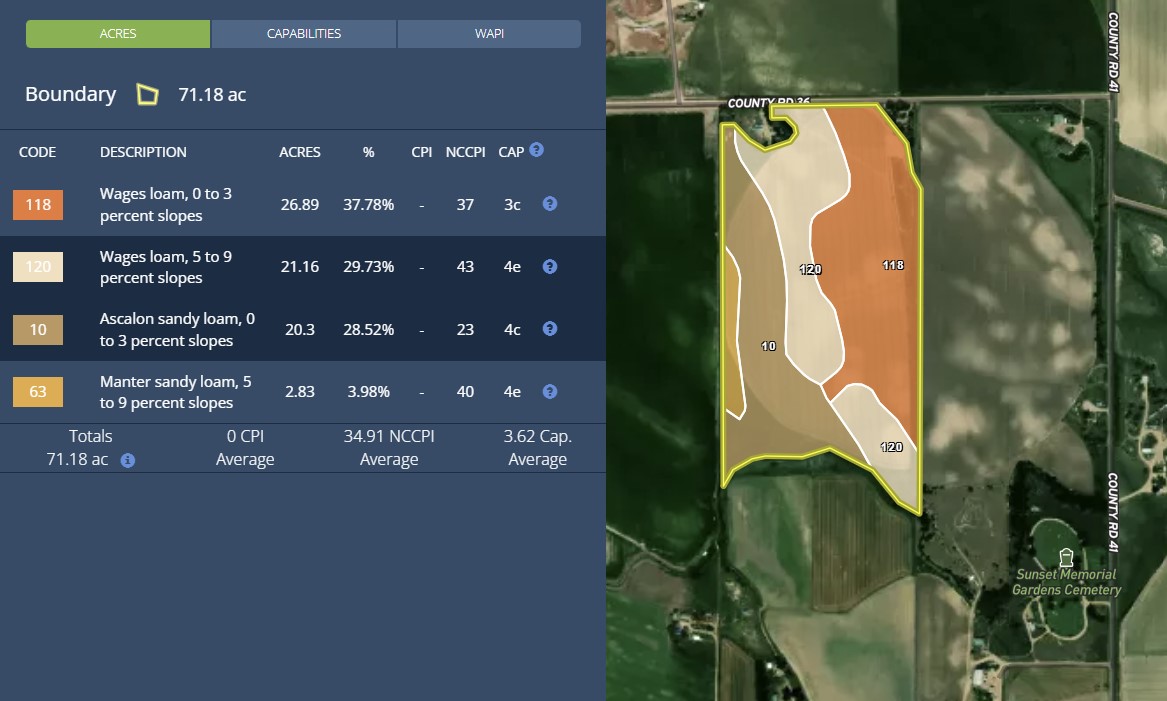Viewport: 1167px width, 701px height.
Task: Sort by the NCCPI column header
Action: point(465,153)
